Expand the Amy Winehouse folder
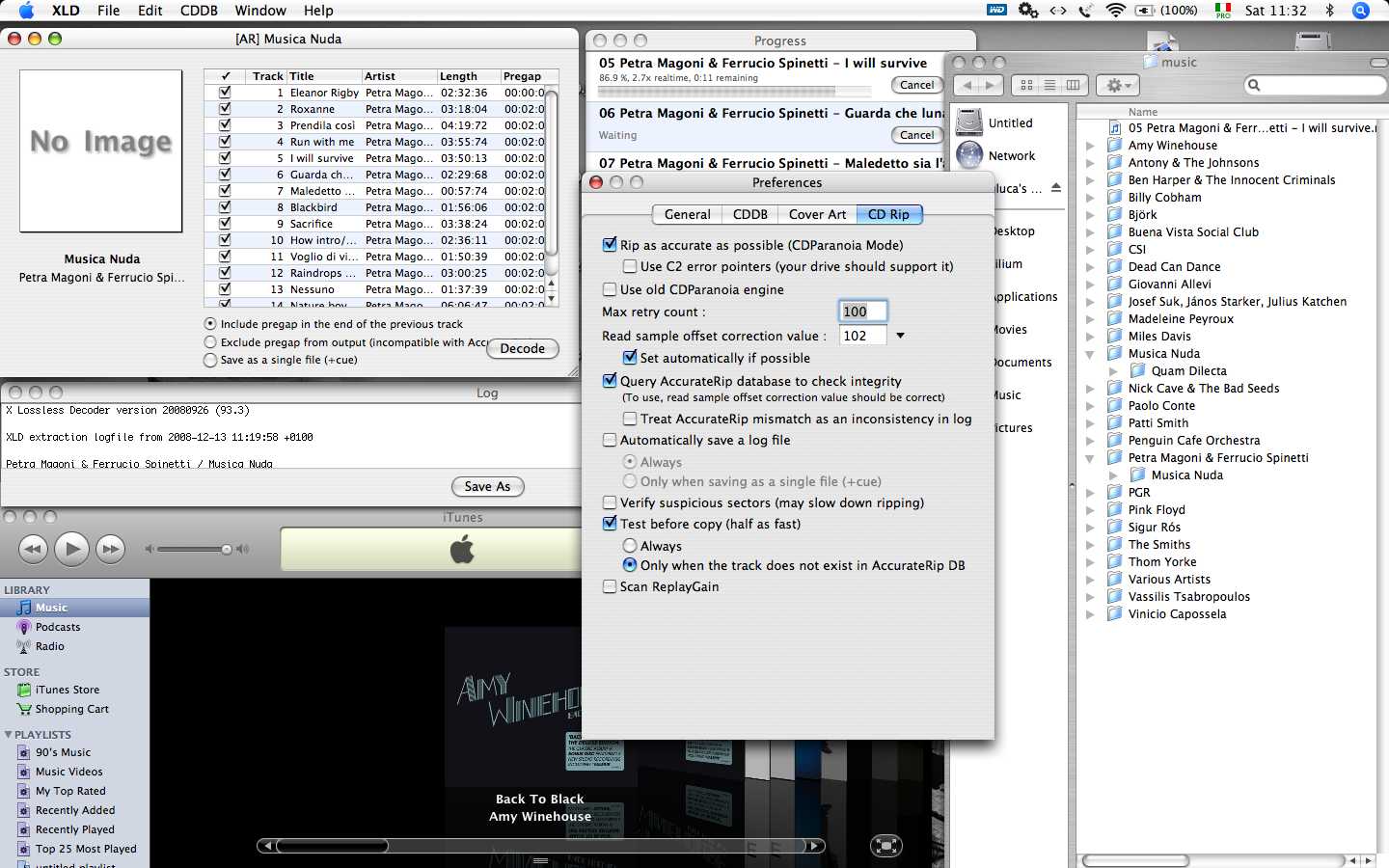The width and height of the screenshot is (1389, 868). (x=1090, y=146)
